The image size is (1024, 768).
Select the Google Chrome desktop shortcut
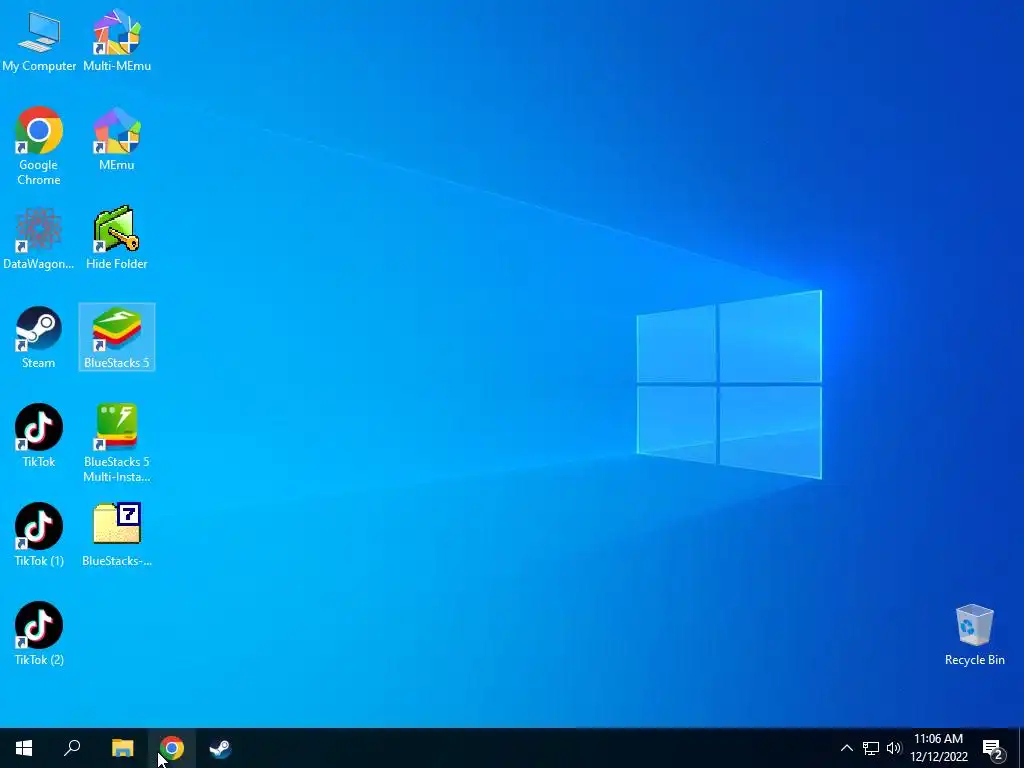pyautogui.click(x=39, y=146)
